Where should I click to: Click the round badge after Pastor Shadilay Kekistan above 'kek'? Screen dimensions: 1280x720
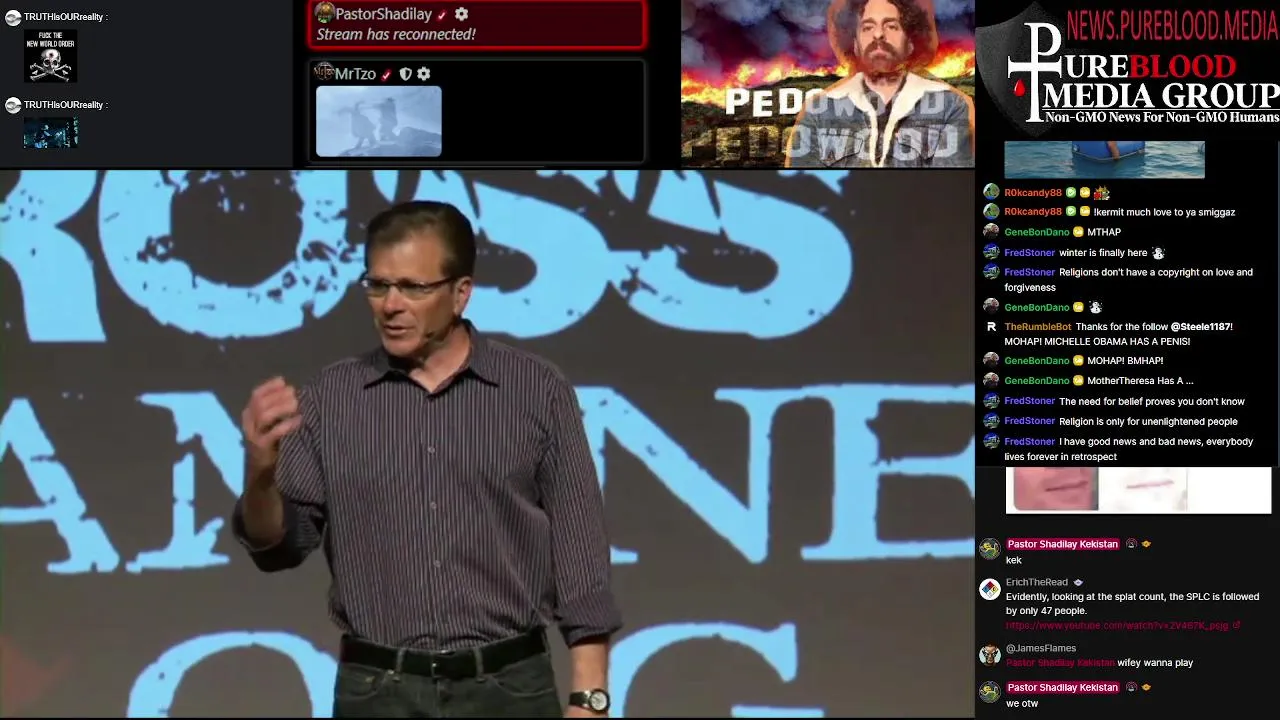pyautogui.click(x=1131, y=544)
